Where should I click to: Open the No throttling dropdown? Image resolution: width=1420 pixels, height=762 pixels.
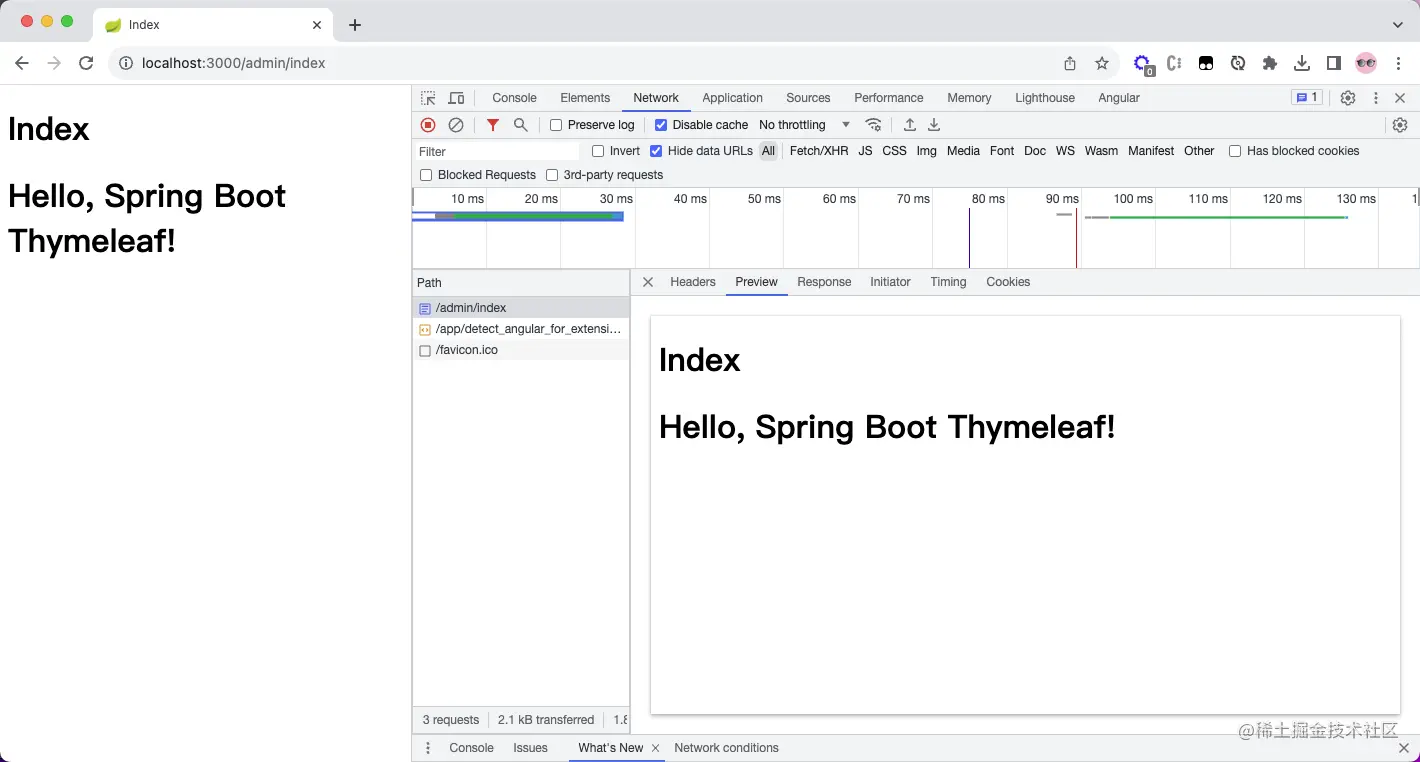coord(804,125)
